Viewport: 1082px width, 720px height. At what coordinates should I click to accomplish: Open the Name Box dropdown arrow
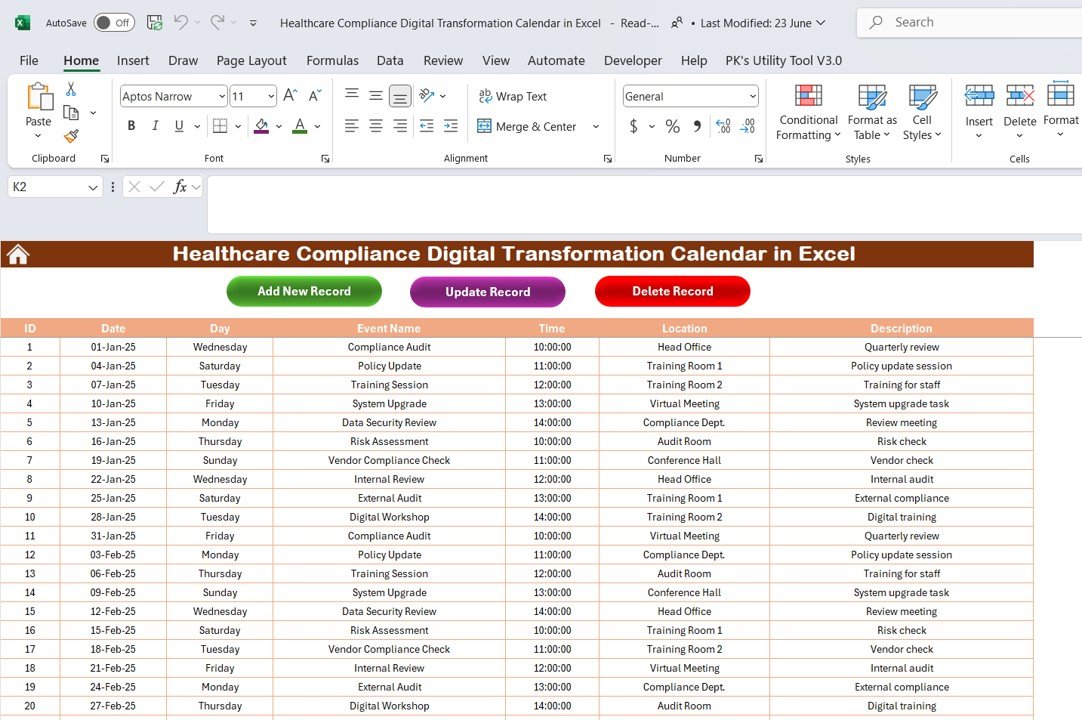point(92,187)
